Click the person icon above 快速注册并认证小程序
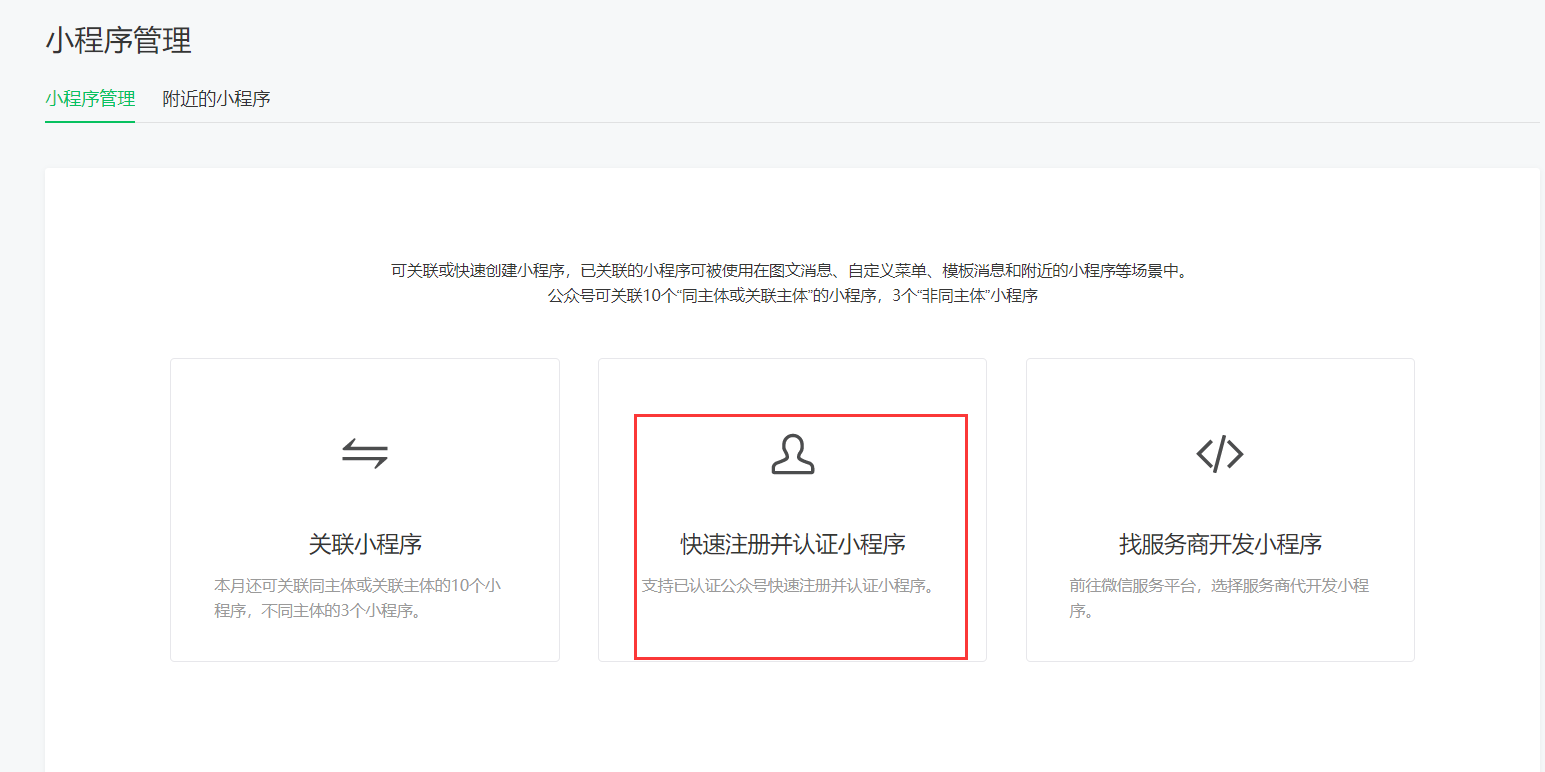Image resolution: width=1545 pixels, height=772 pixels. [793, 454]
